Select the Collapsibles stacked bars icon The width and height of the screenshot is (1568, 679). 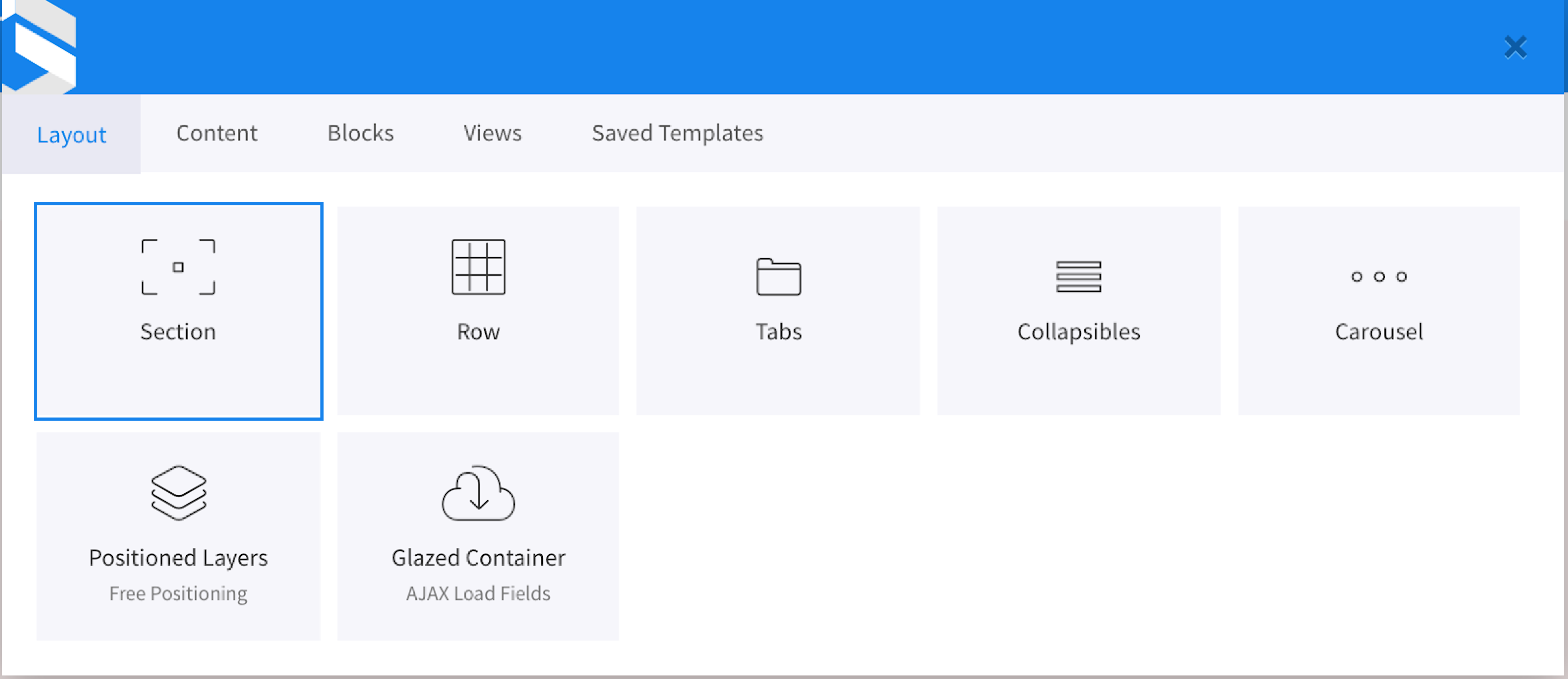tap(1078, 276)
